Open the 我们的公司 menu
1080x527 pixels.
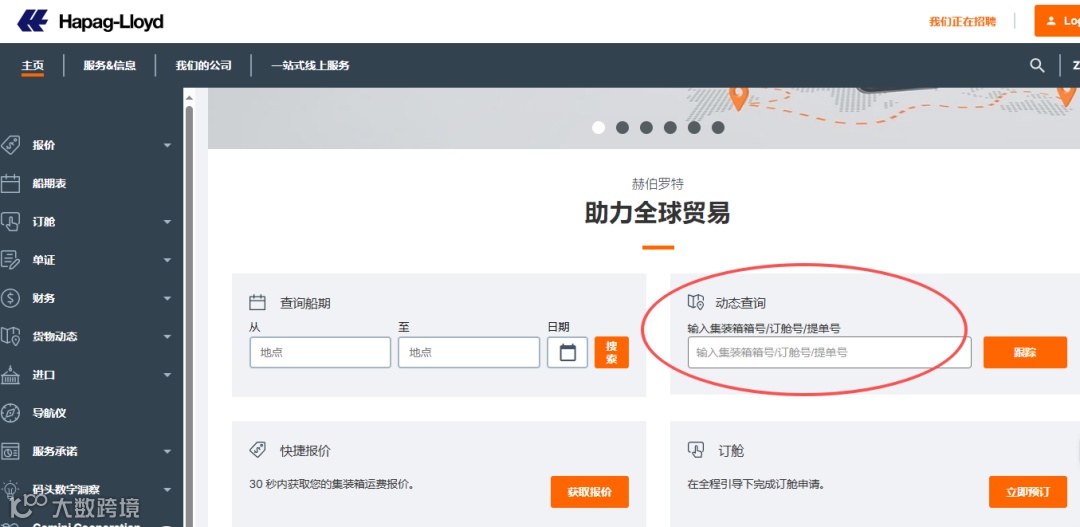click(203, 65)
